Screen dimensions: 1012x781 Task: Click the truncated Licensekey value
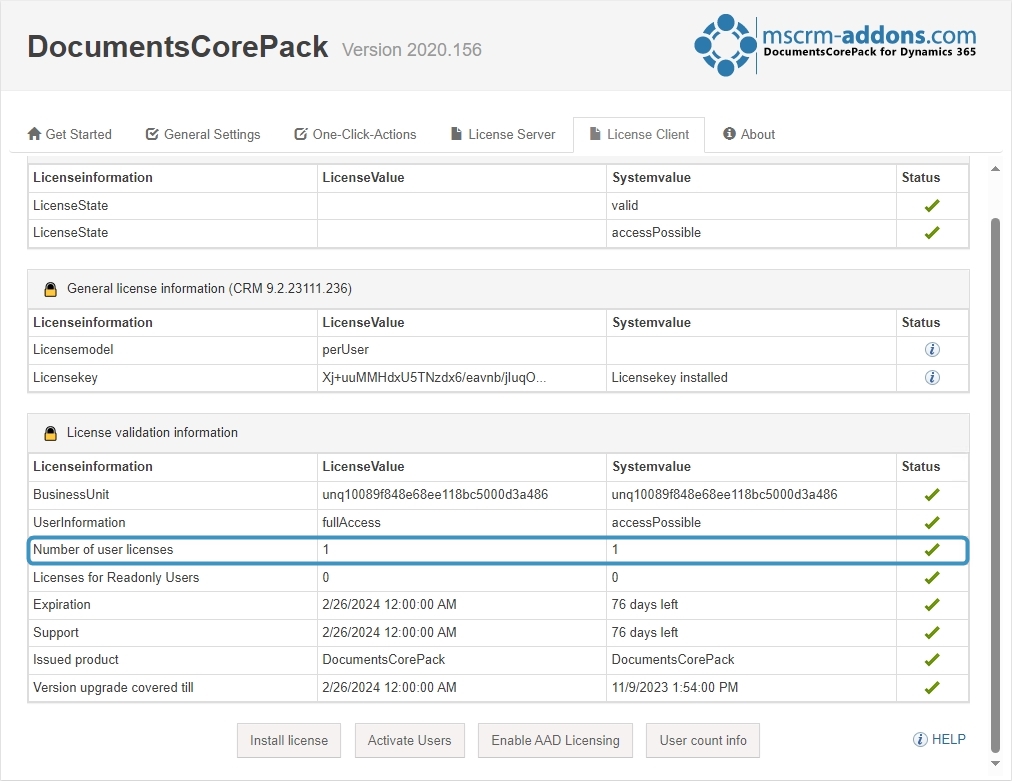pos(434,378)
